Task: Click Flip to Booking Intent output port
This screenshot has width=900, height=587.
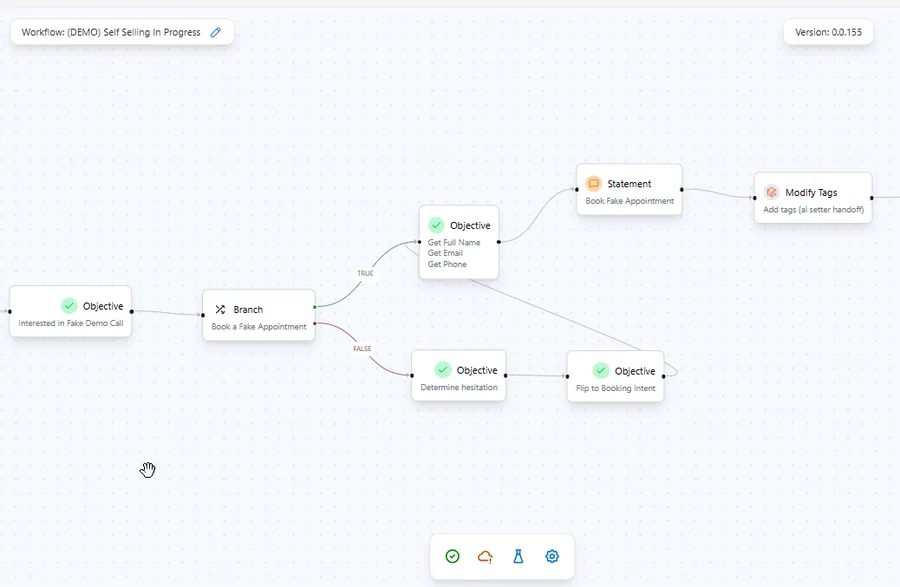Action: coord(664,376)
